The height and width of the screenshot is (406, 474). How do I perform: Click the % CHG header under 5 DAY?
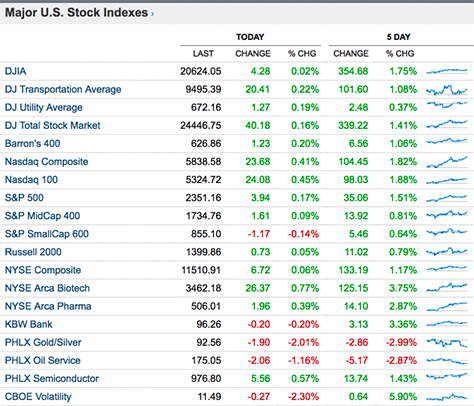coord(400,54)
